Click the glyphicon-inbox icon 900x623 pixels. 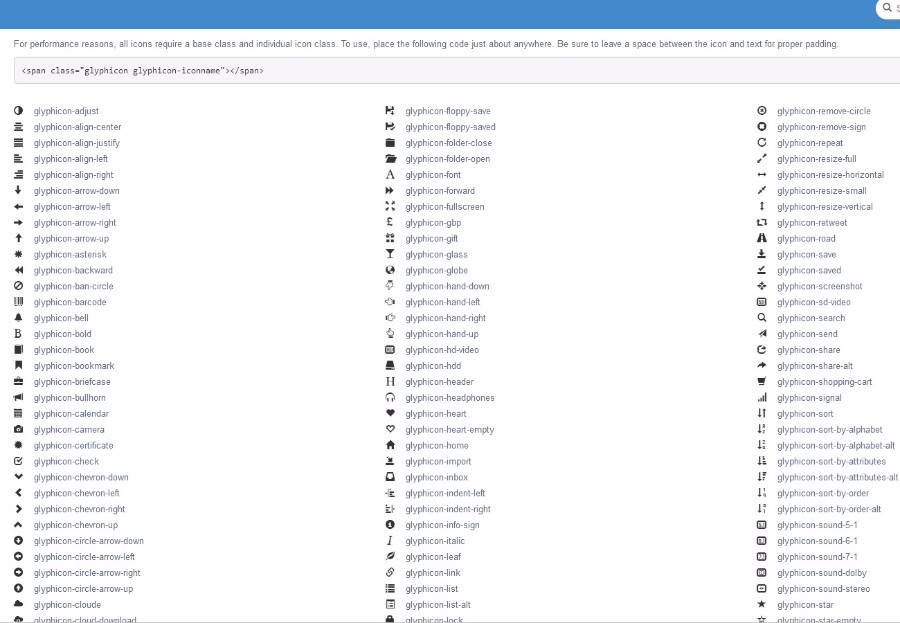click(390, 477)
